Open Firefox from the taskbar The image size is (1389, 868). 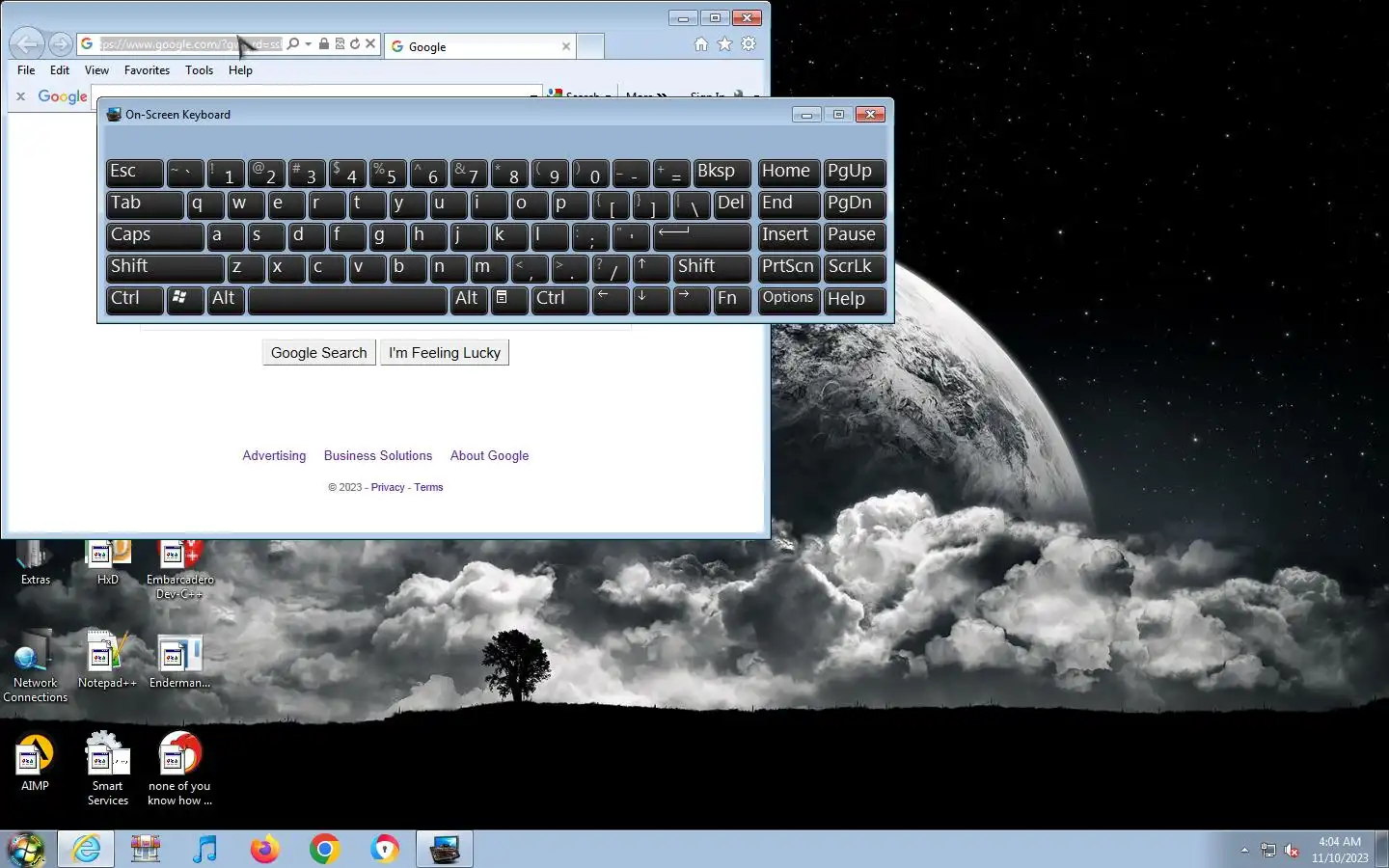click(264, 850)
